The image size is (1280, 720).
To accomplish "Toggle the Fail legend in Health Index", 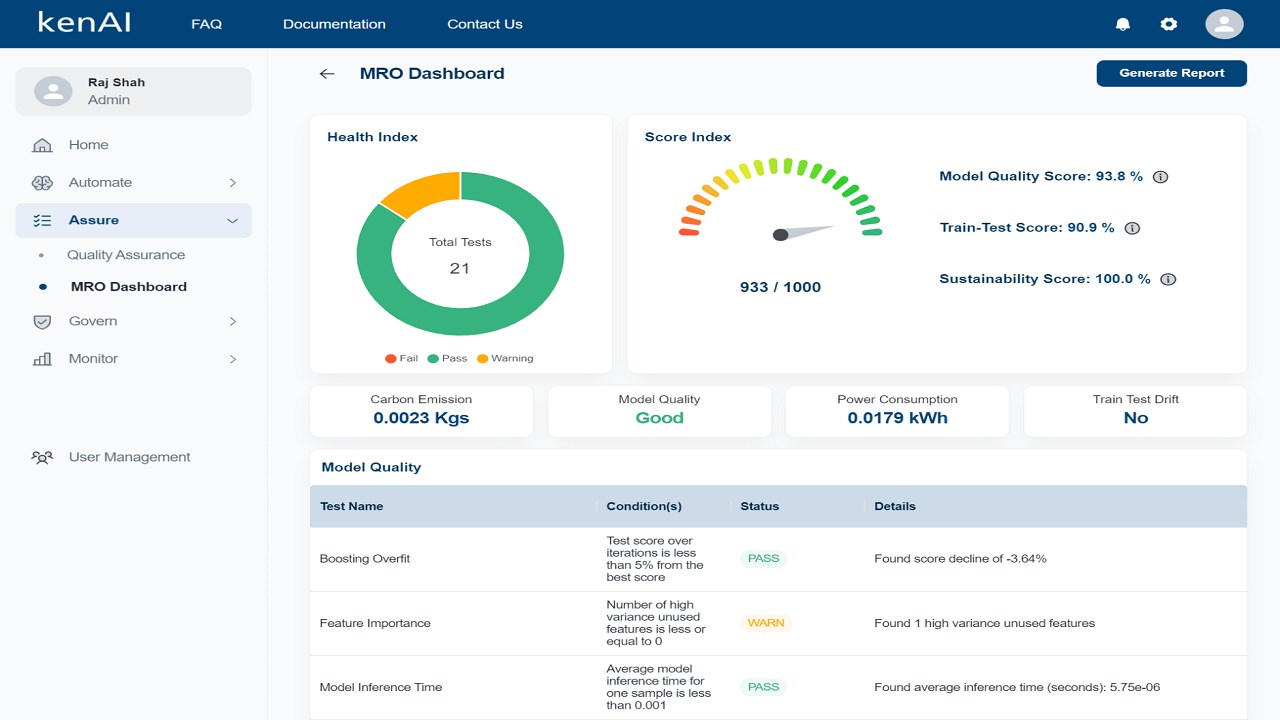I will click(x=402, y=358).
